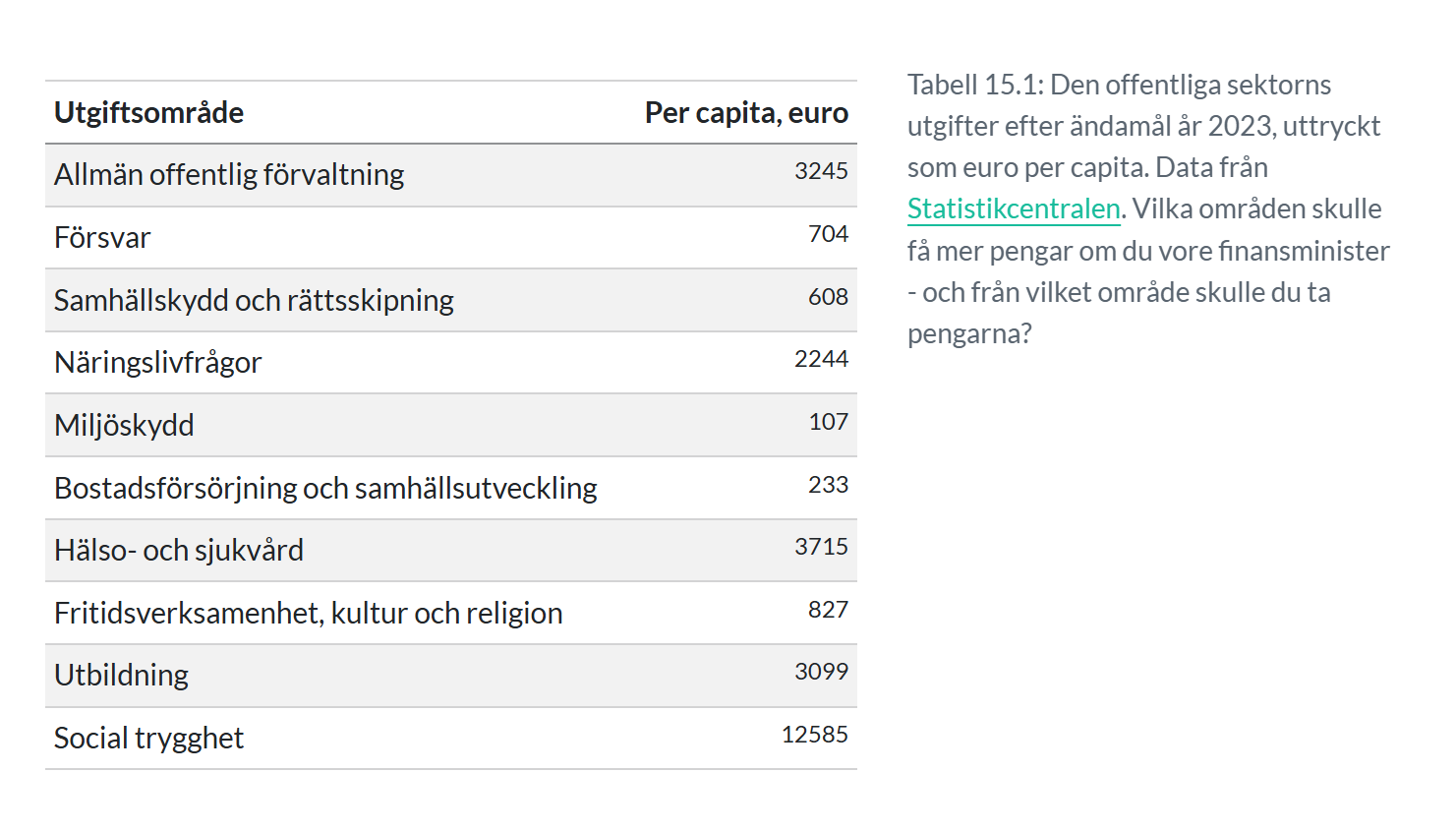Image resolution: width=1456 pixels, height=832 pixels.
Task: Click the Bostadsförsörjning och samhällsutveckling label
Action: 325,488
